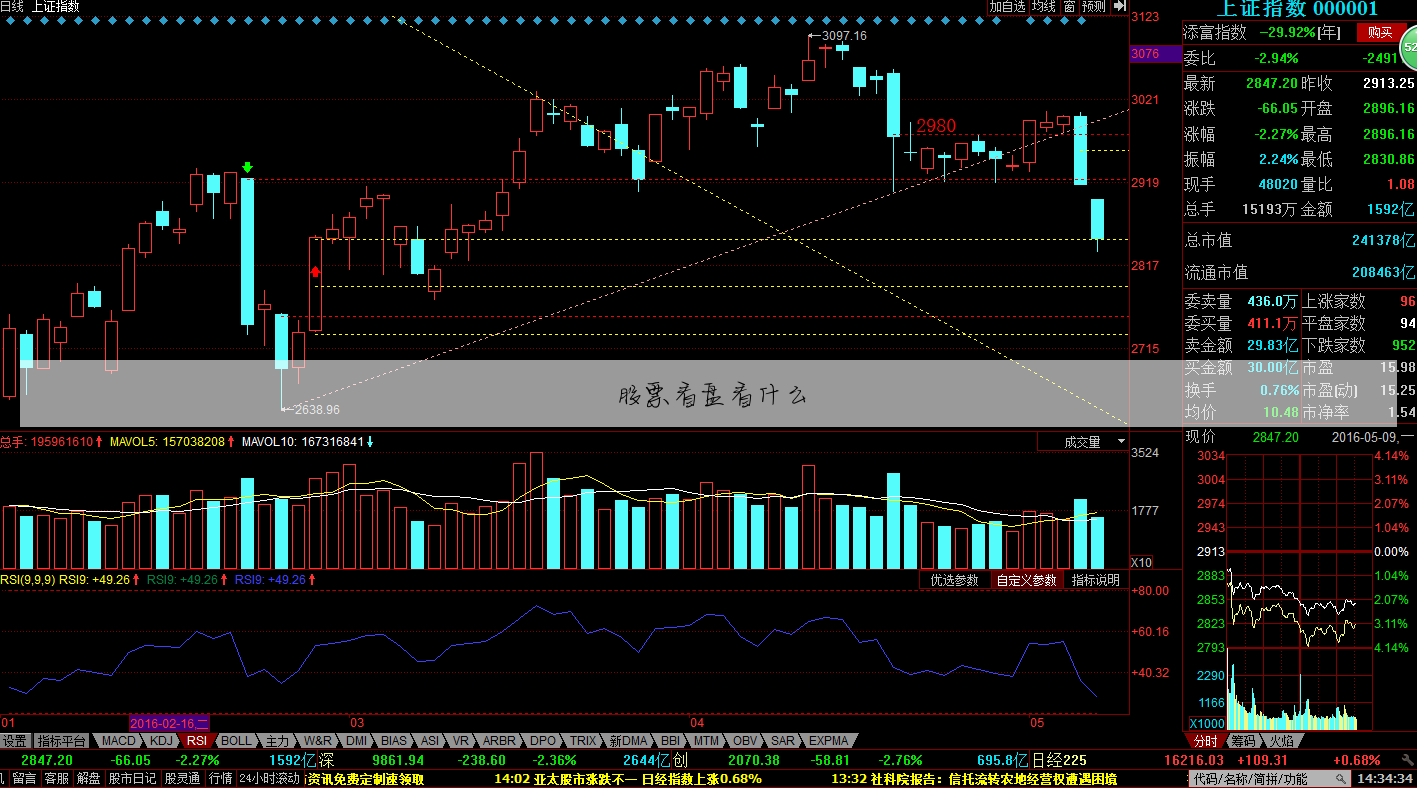Click the 2016-02-16 date marker on timeline

point(170,722)
